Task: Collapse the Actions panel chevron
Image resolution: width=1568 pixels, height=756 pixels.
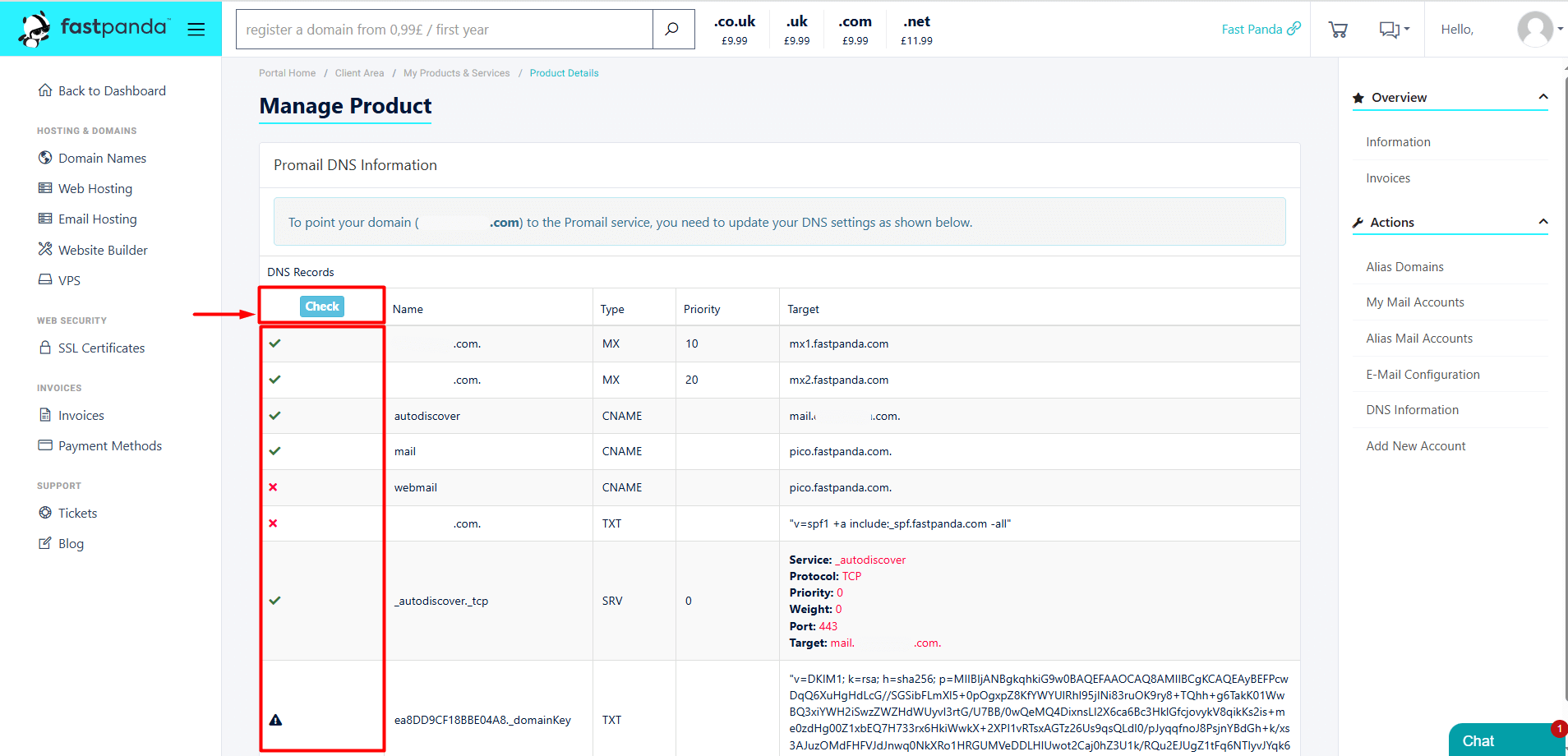Action: pyautogui.click(x=1543, y=222)
